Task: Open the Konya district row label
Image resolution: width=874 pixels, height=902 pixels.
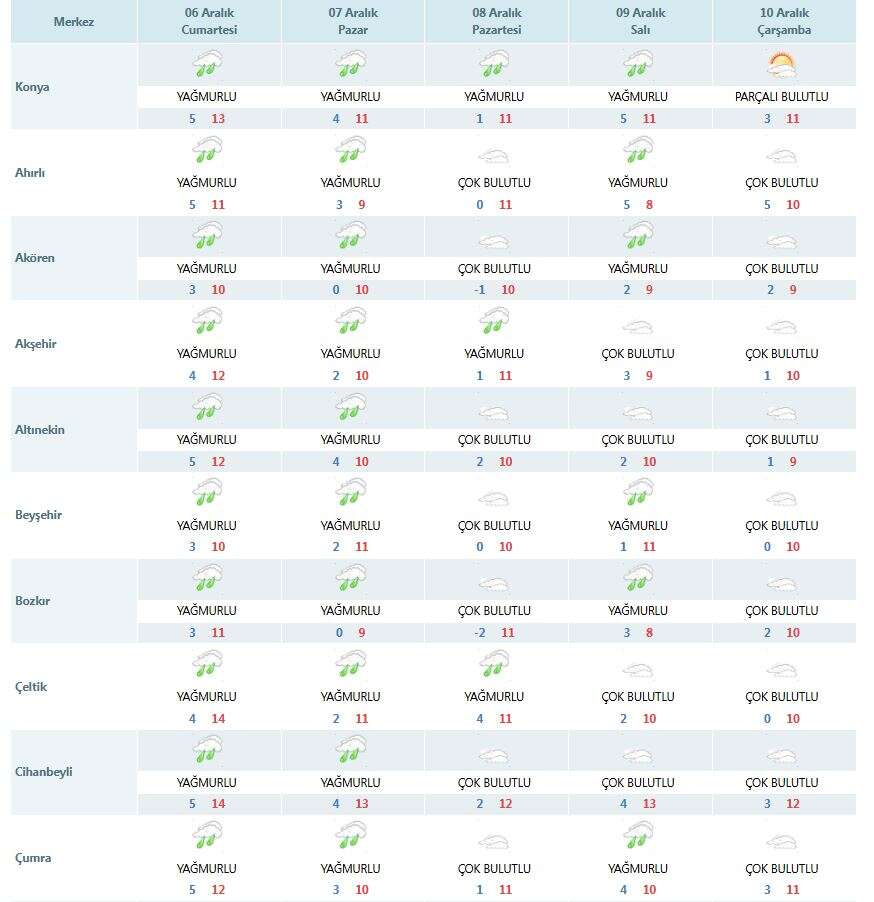Action: 33,87
